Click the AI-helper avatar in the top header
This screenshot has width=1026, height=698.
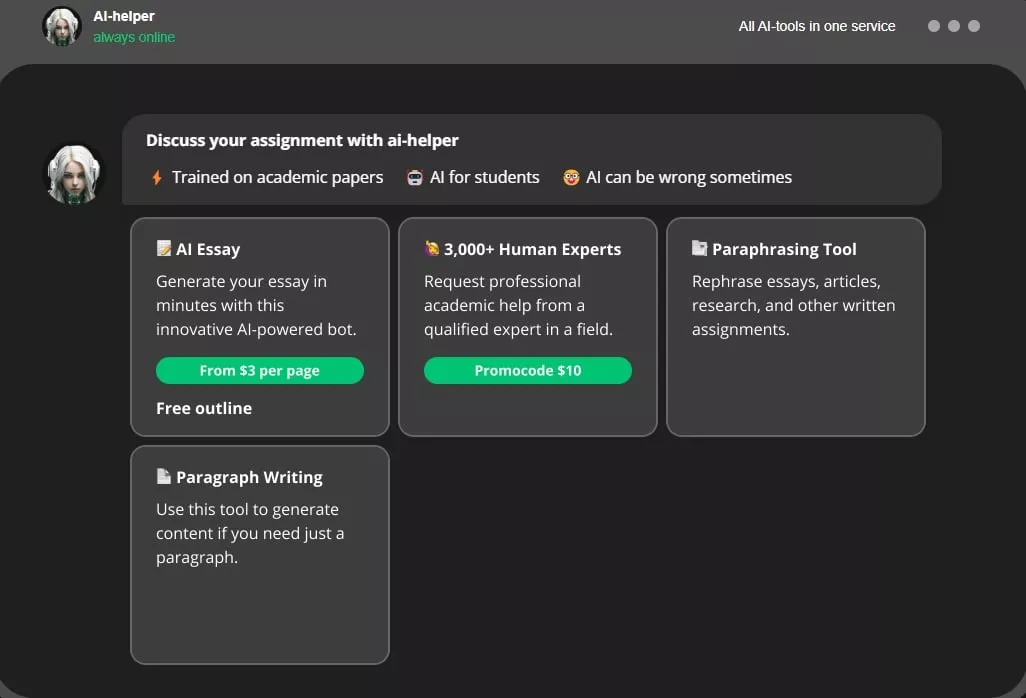(61, 26)
